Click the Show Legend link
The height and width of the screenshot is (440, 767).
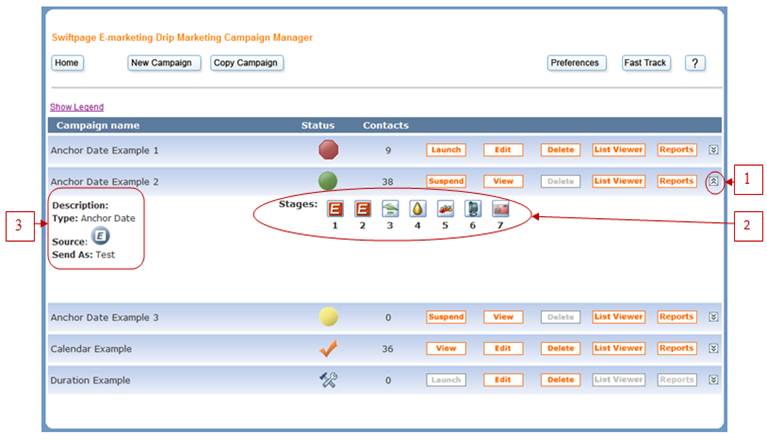[77, 107]
